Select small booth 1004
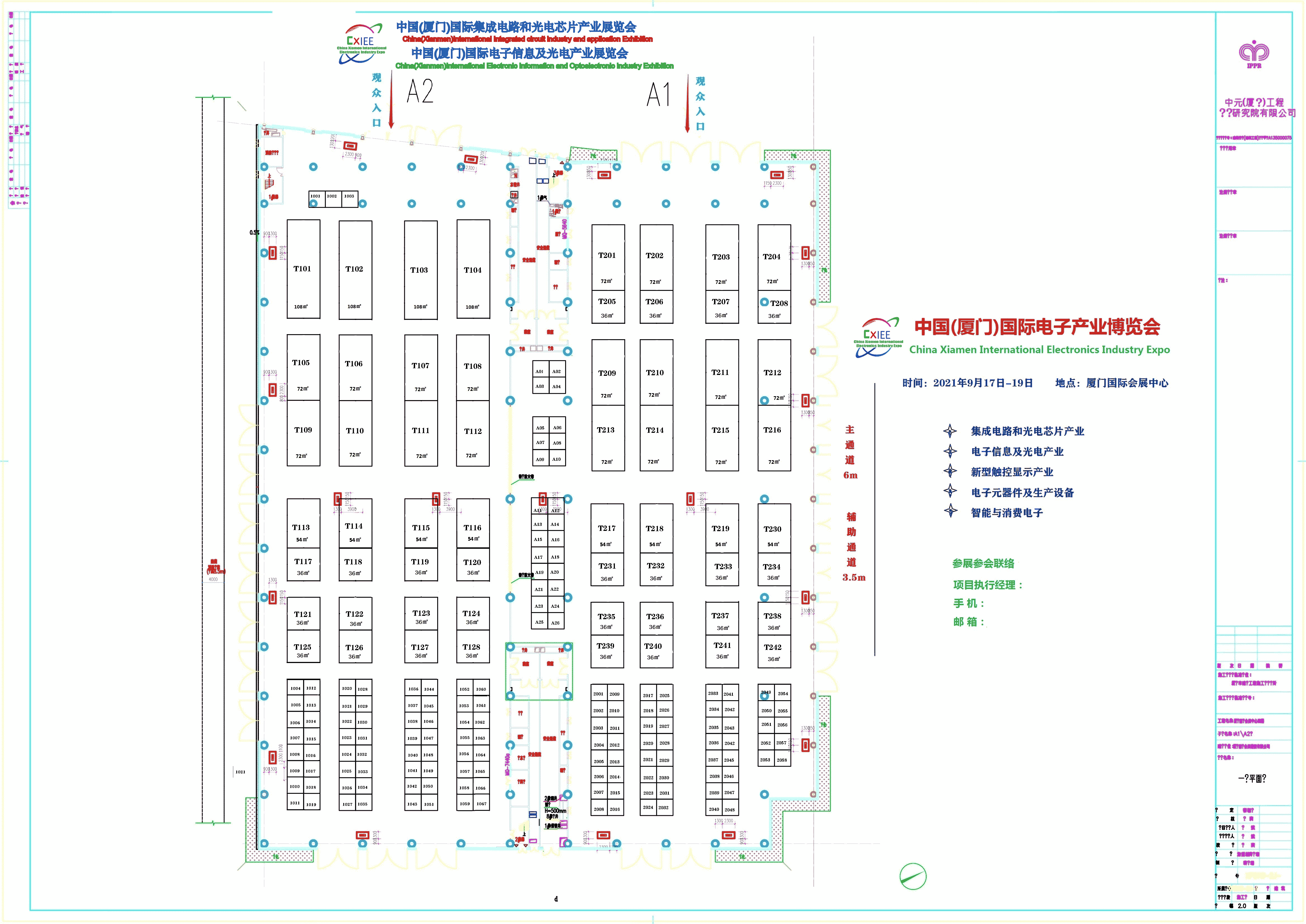The image size is (1306, 924). pos(295,688)
